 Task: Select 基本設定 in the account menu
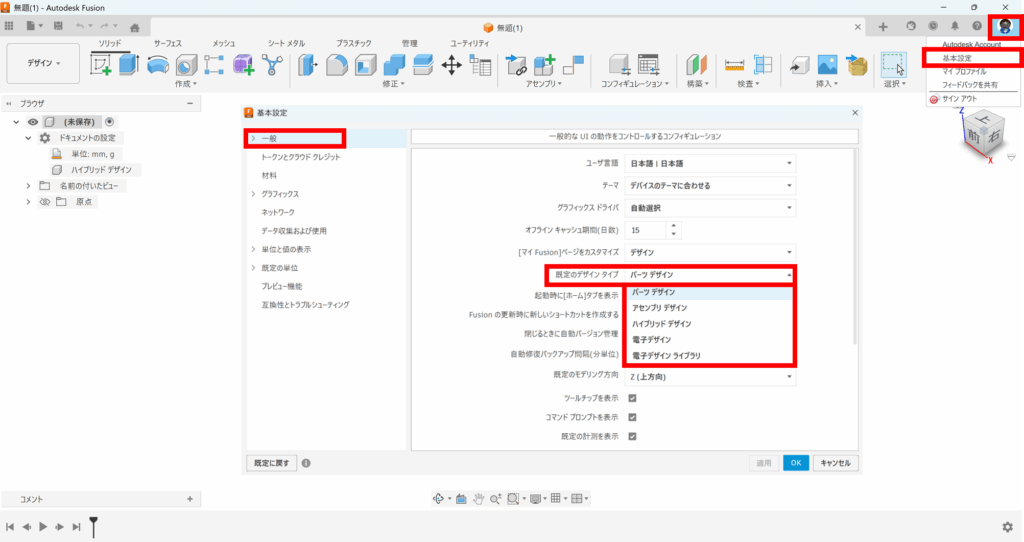pos(957,58)
